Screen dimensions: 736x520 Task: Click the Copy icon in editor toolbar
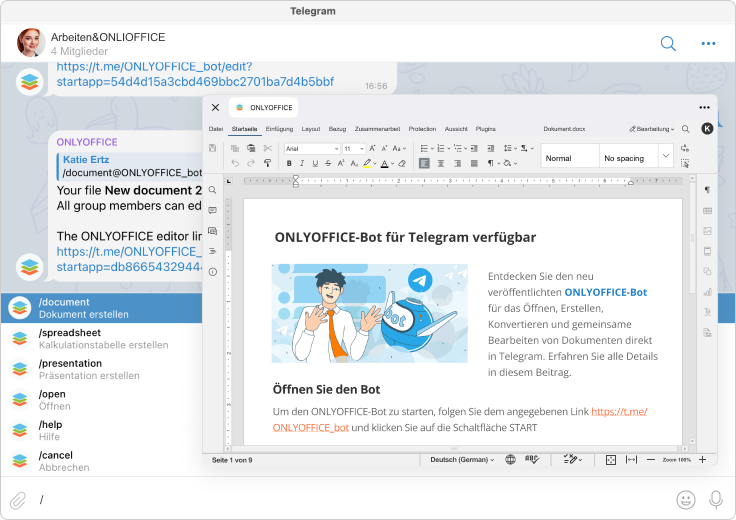(235, 148)
